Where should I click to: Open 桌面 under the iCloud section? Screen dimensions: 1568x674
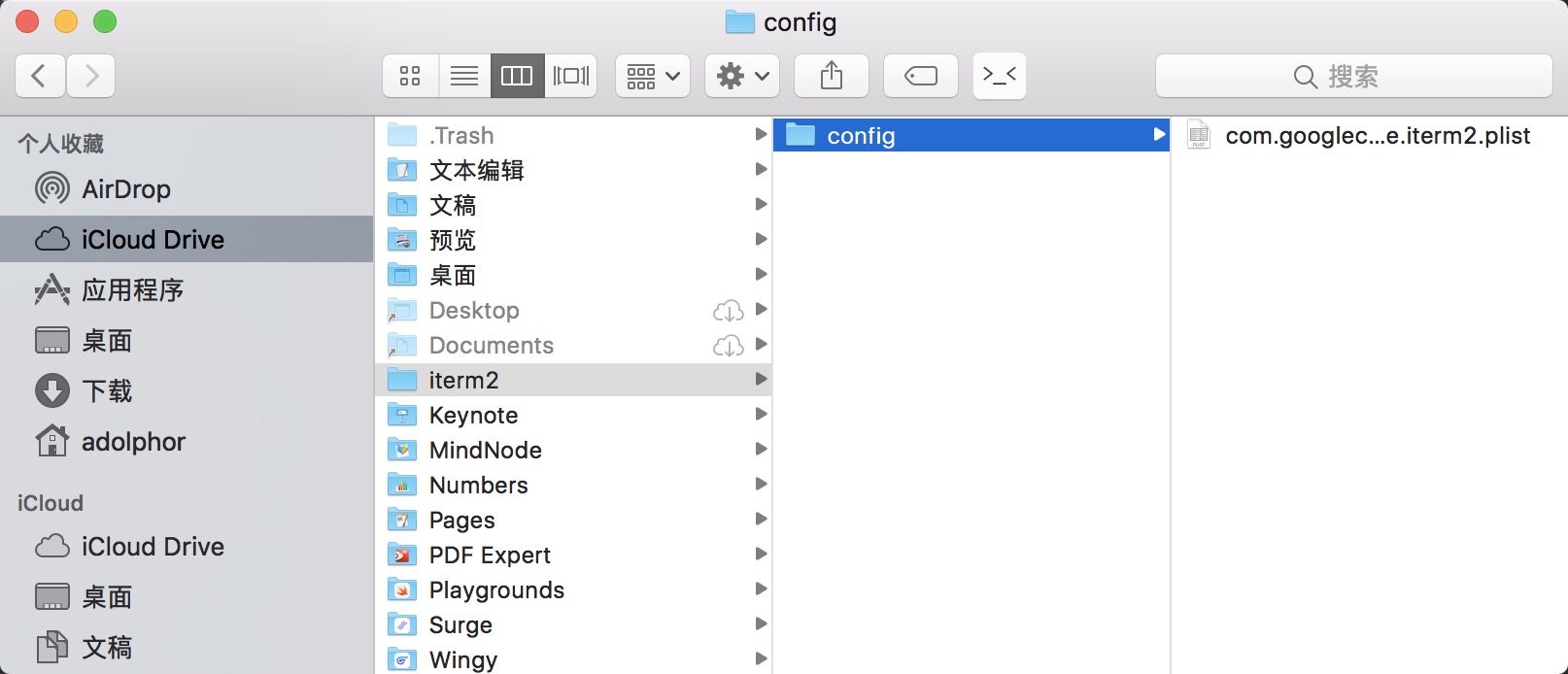187,596
